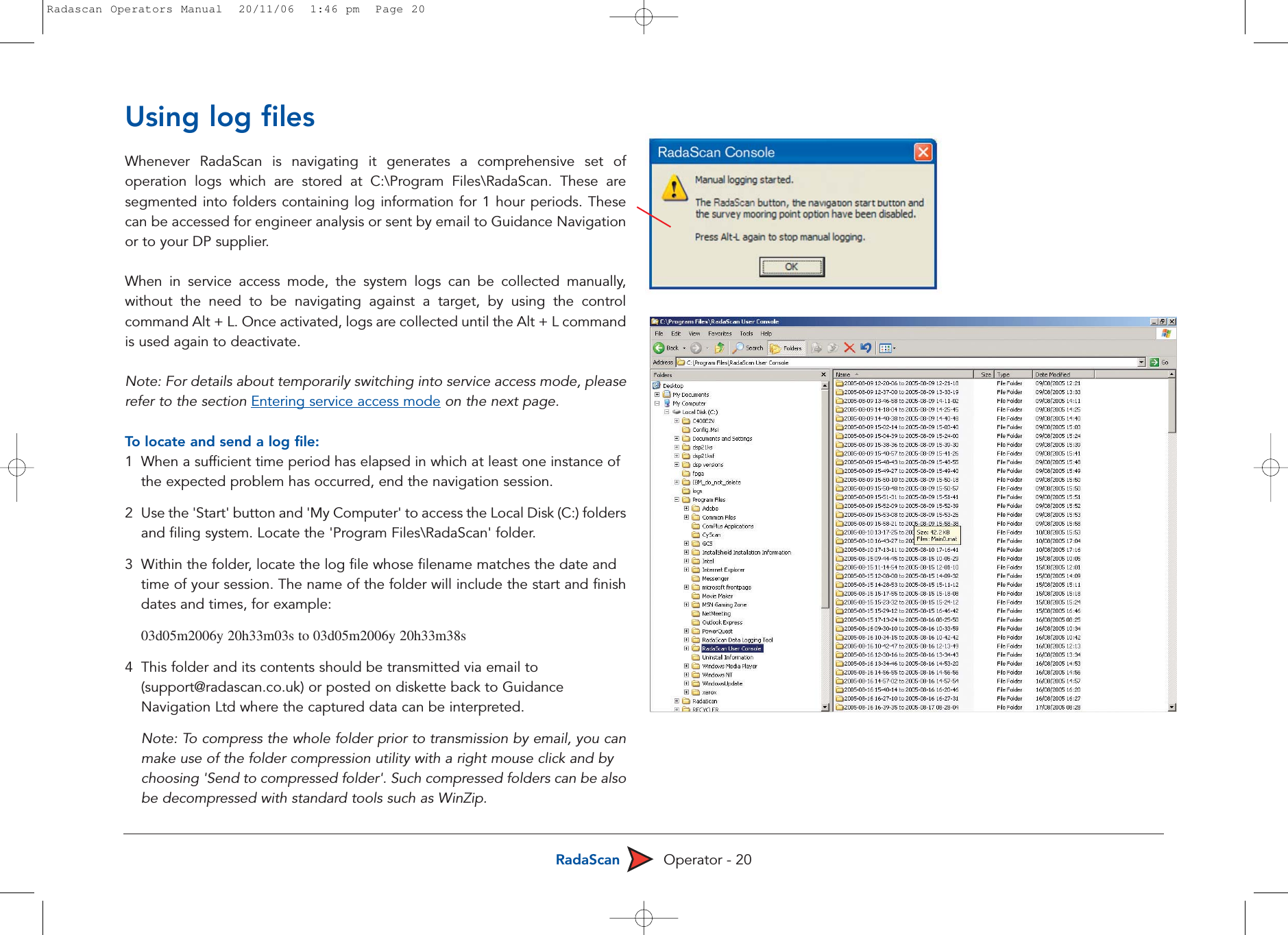Select RadaScan User Console in tree
This screenshot has width=1288, height=935.
(731, 648)
